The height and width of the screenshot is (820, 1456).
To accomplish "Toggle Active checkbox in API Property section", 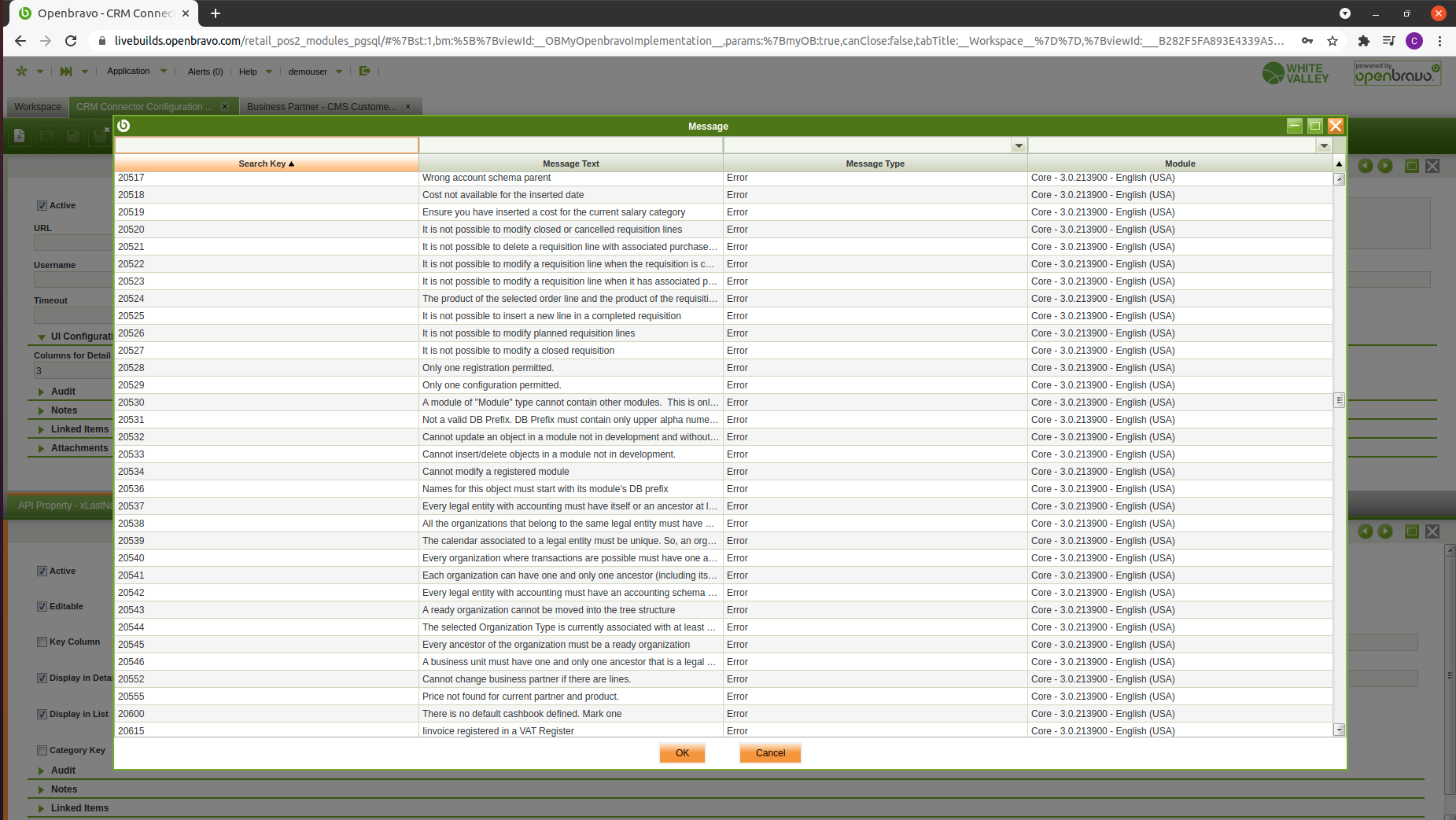I will tap(42, 572).
